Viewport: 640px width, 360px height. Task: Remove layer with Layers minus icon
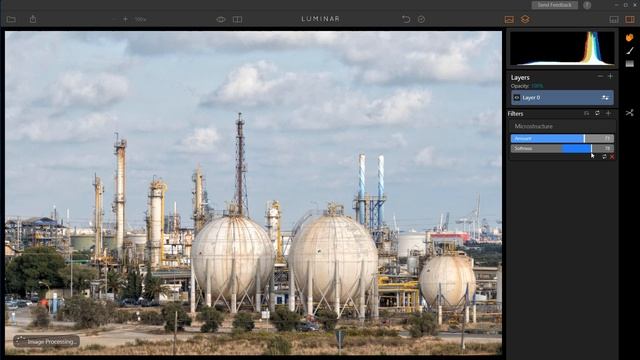point(600,76)
